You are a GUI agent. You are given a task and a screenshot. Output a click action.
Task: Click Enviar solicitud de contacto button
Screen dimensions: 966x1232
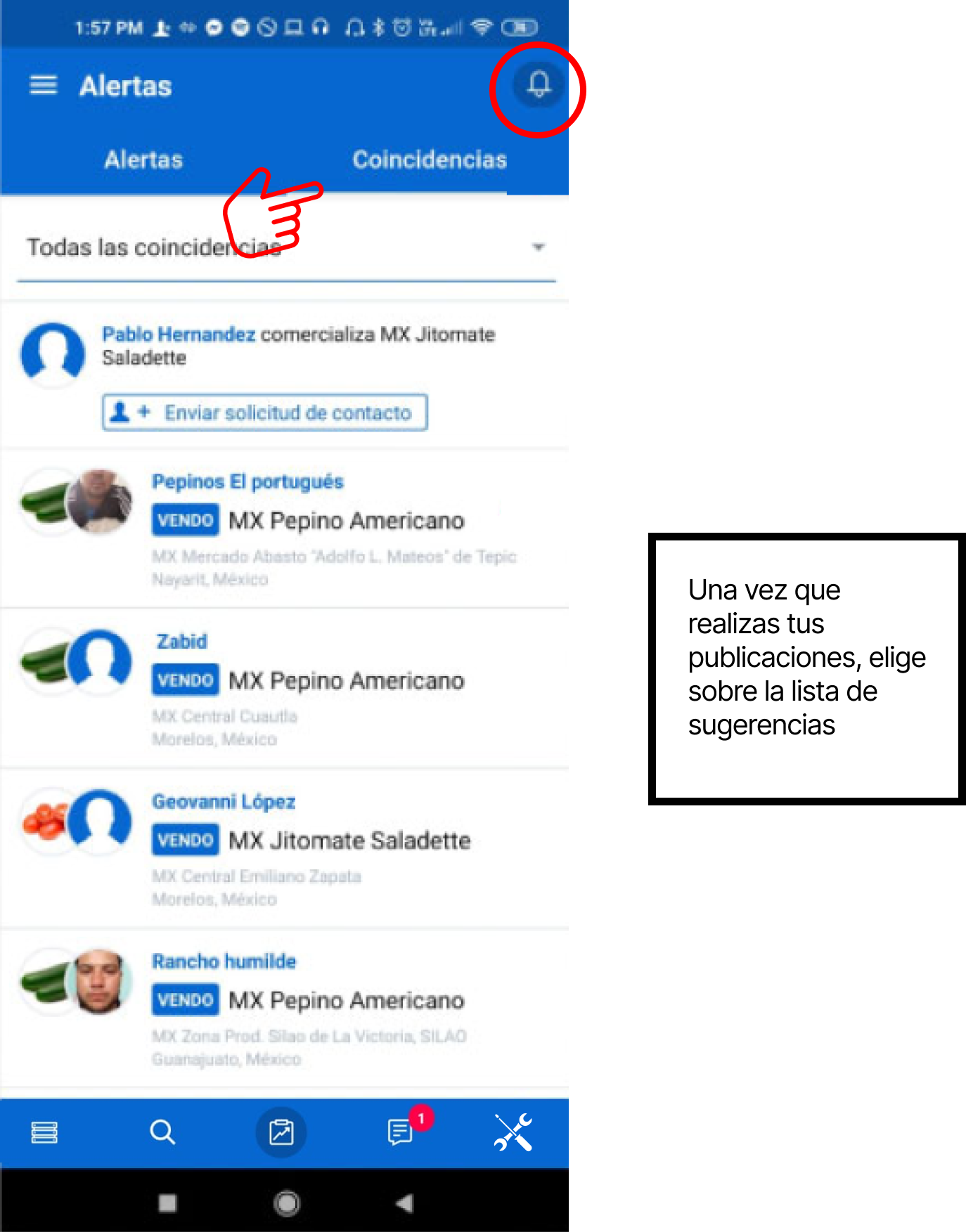[265, 412]
